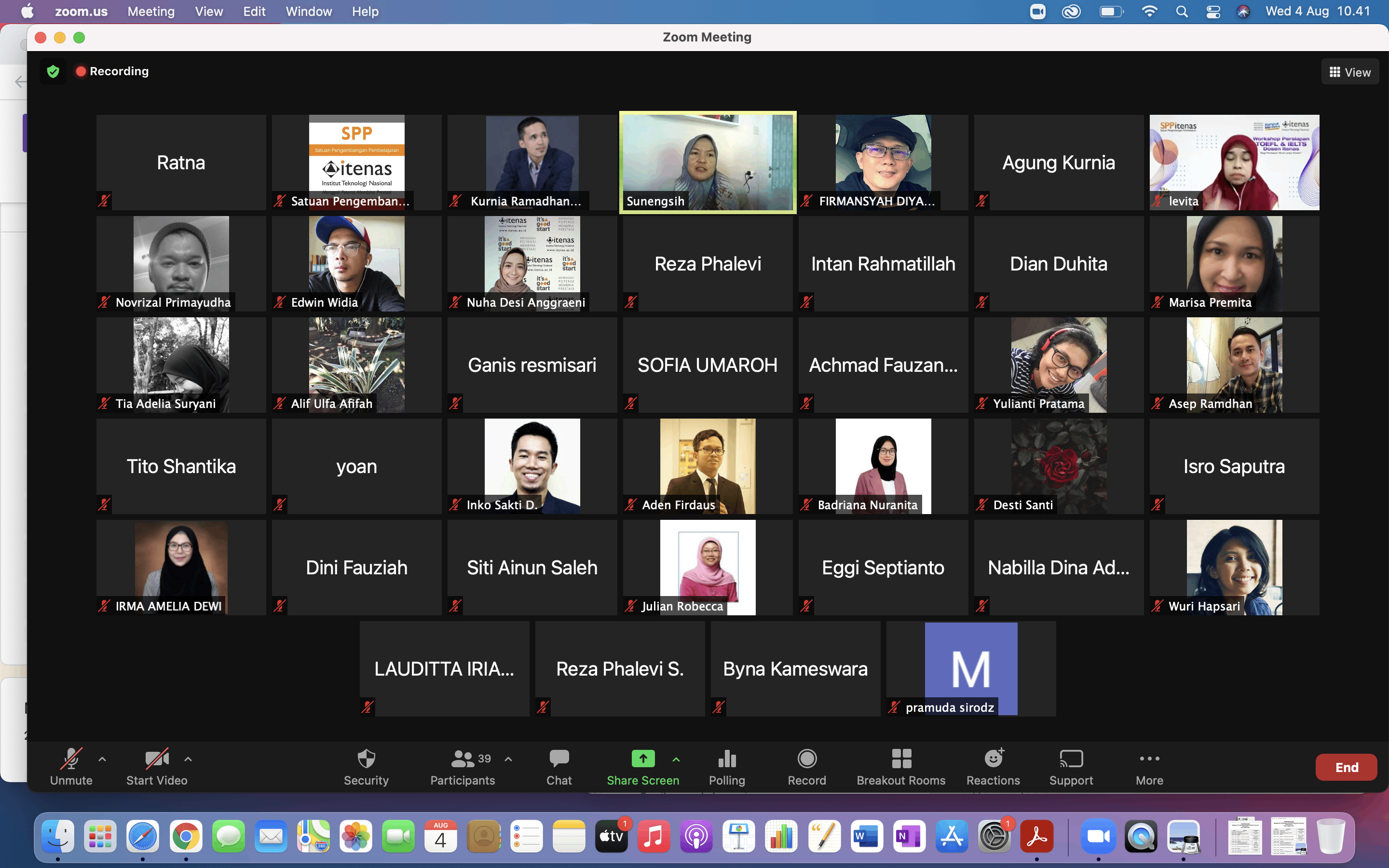The image size is (1389, 868).
Task: Click the green encryption shield icon
Action: [x=54, y=71]
